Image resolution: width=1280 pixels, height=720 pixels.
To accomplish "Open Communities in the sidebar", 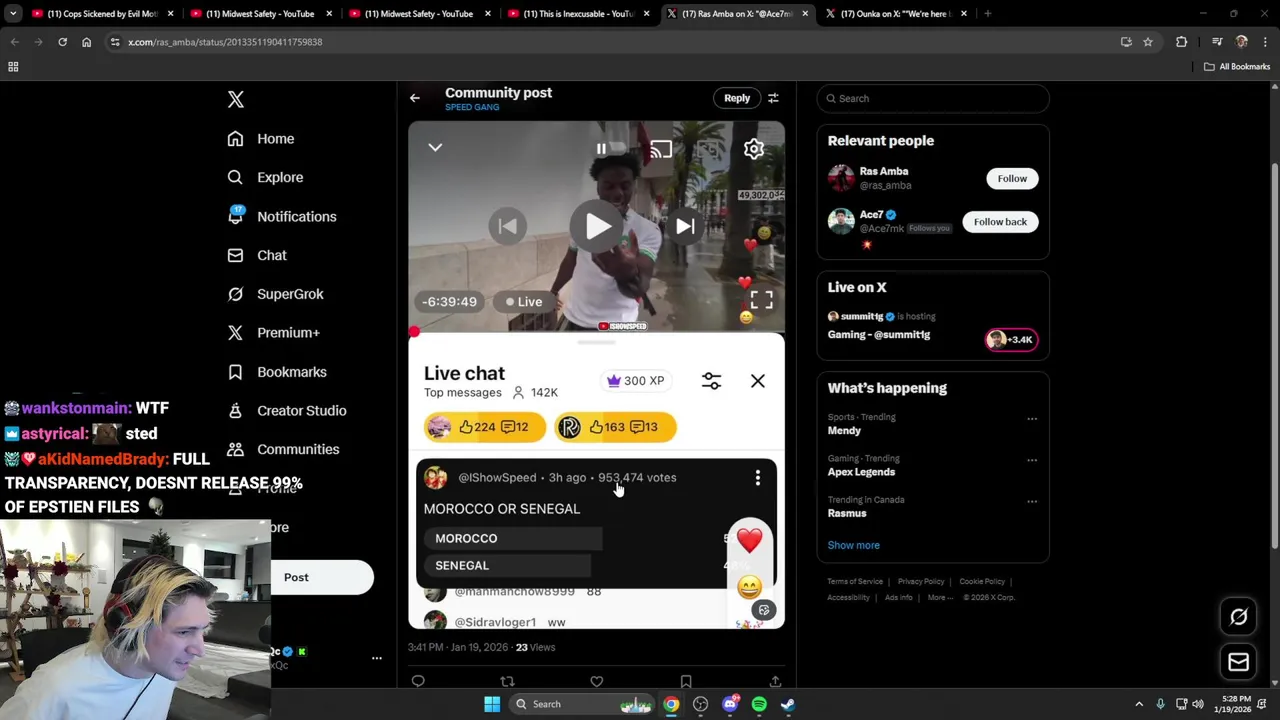I will point(283,449).
